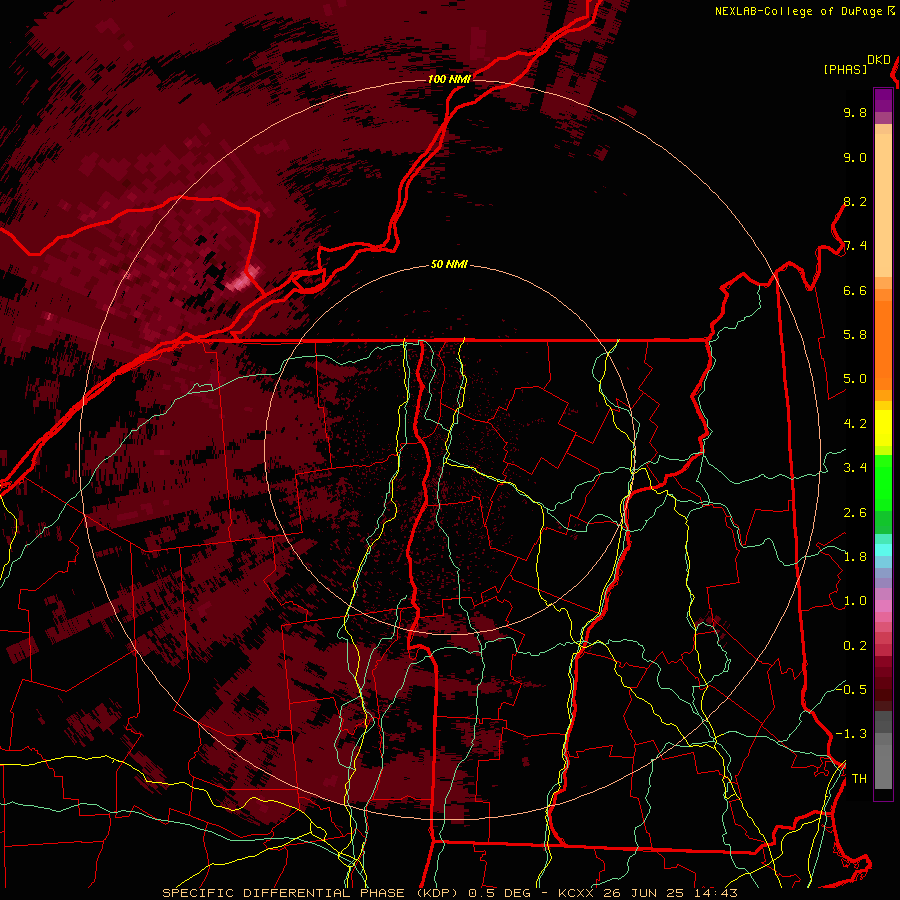Click the 1.8 scale value

855,557
